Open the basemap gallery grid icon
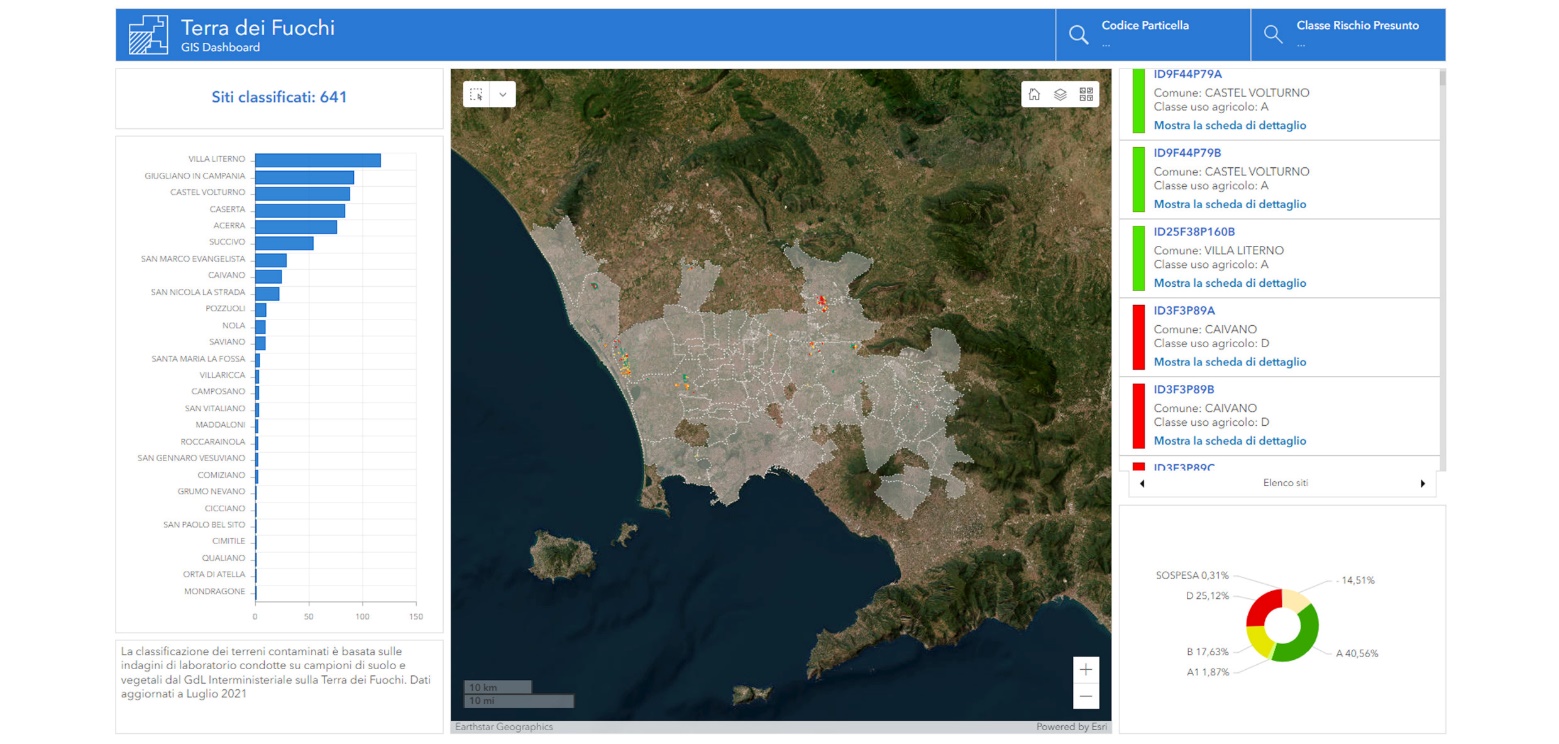The image size is (1559, 744). click(x=1086, y=94)
